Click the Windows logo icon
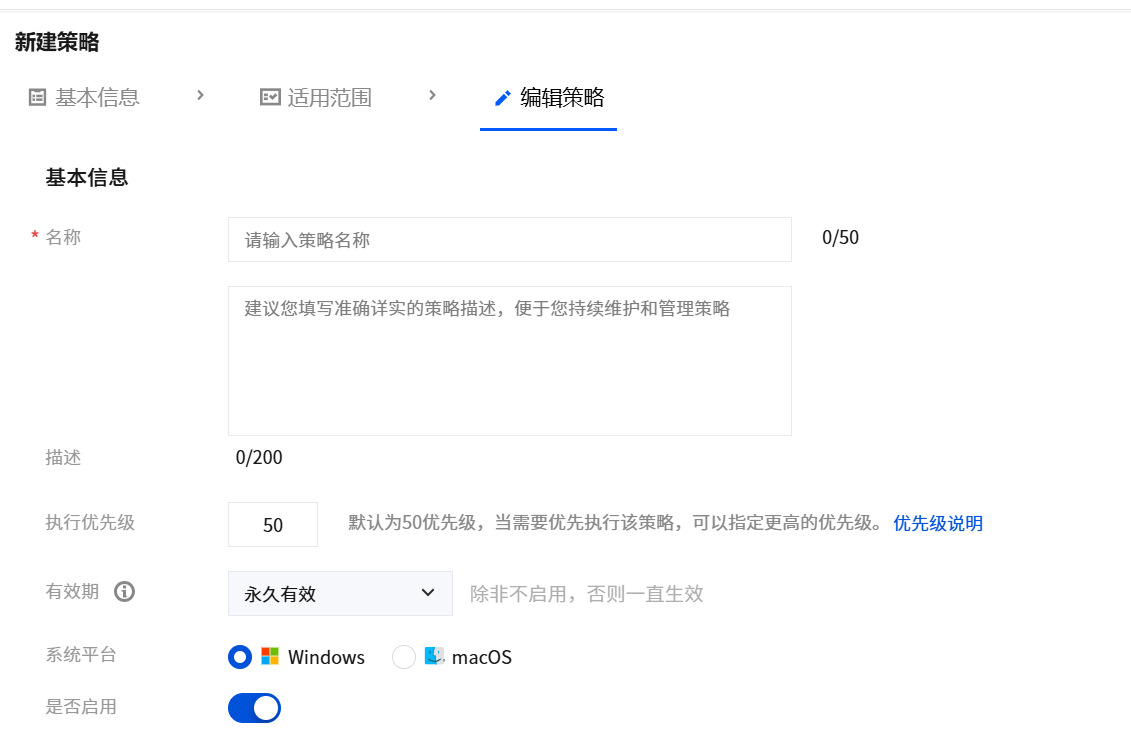 click(270, 656)
